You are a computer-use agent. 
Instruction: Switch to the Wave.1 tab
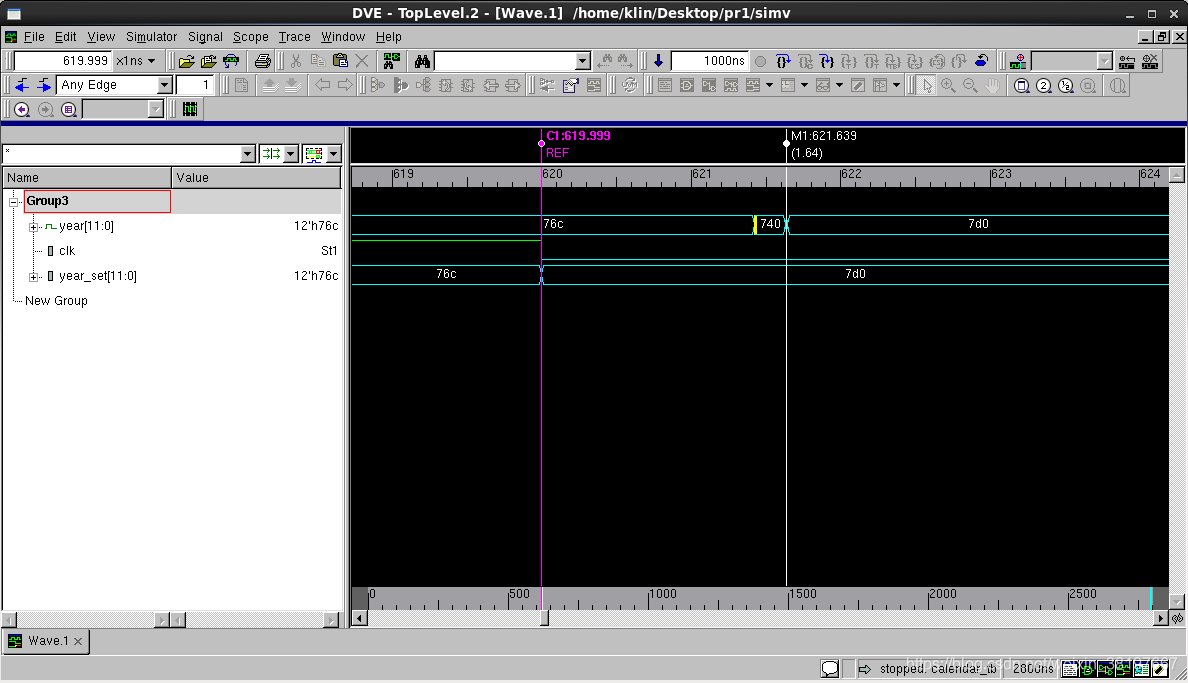click(x=48, y=641)
